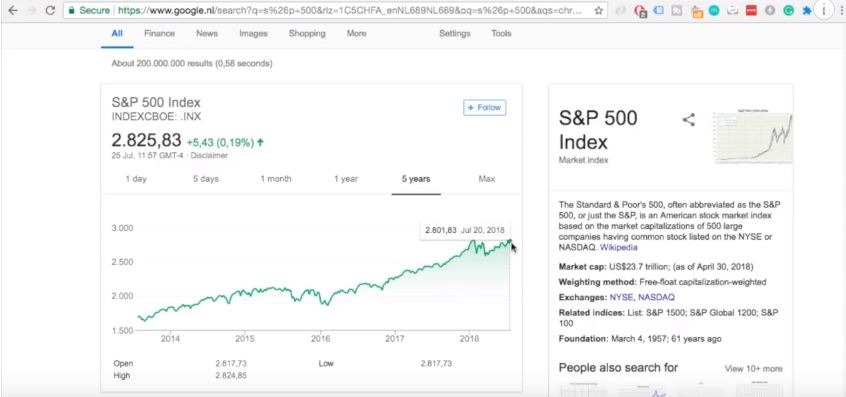Open the More search category dropdown
846x397 pixels.
356,33
